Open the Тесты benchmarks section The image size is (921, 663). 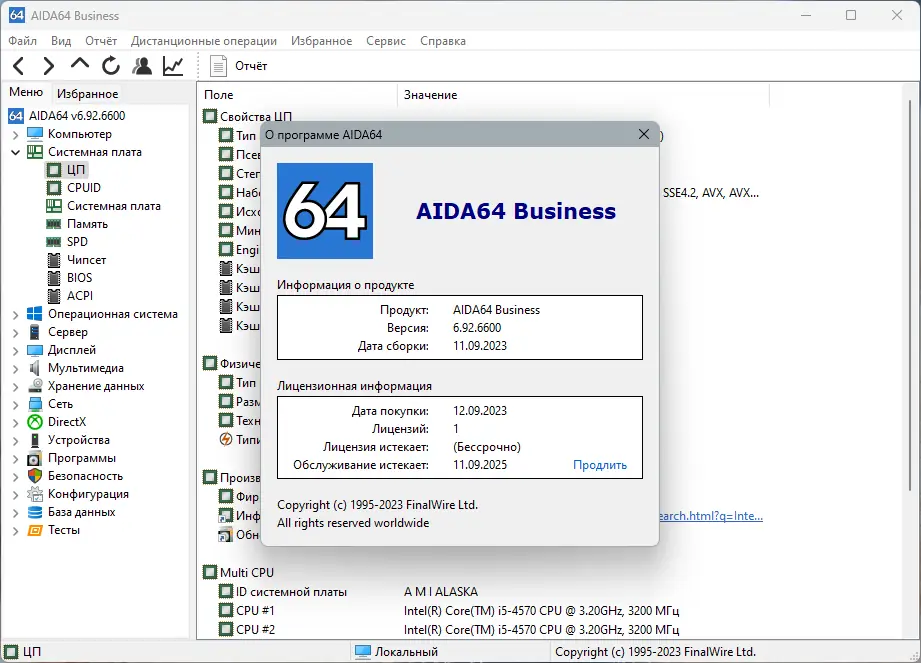click(x=64, y=529)
